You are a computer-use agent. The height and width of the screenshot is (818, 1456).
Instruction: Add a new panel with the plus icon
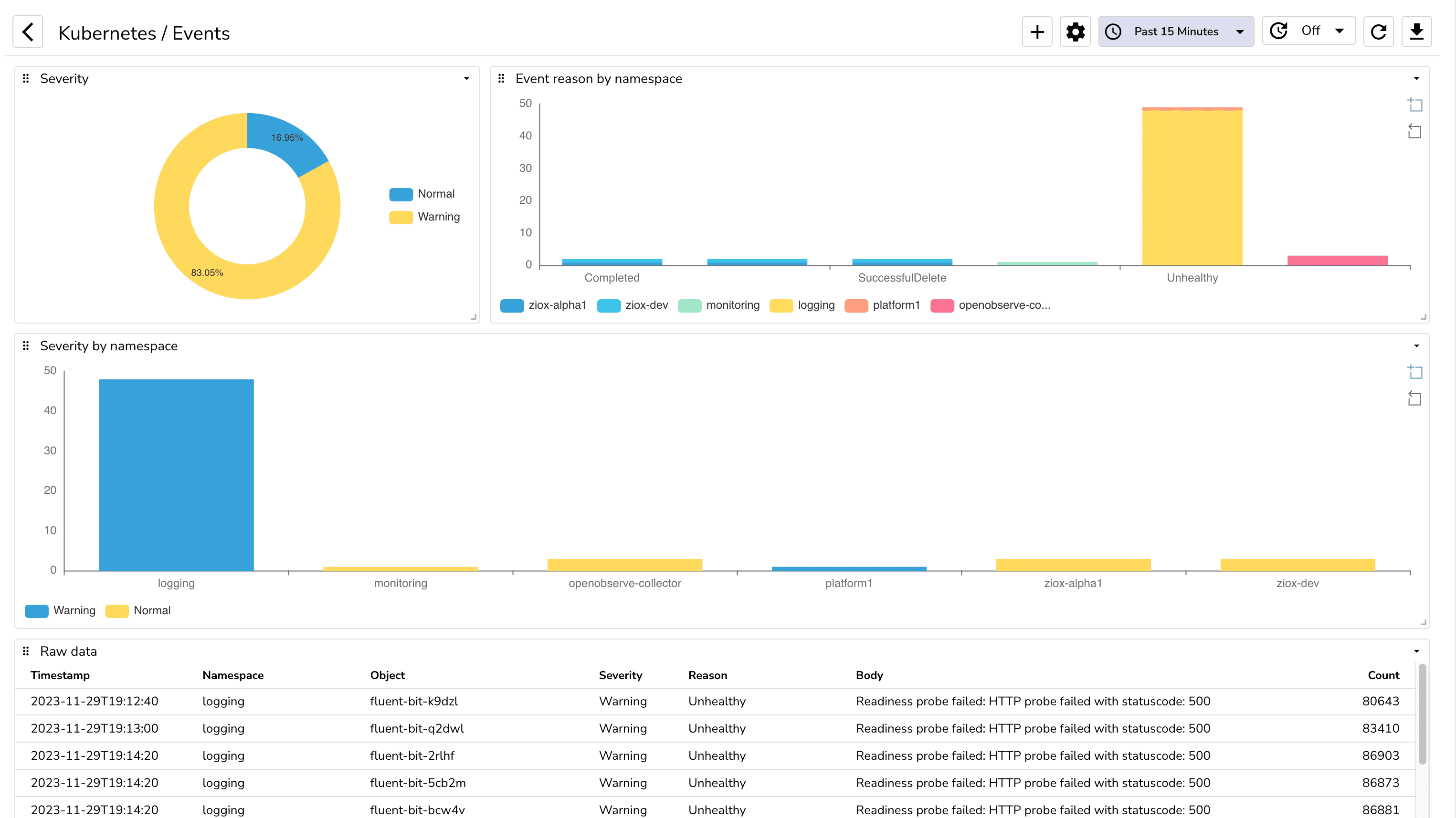[x=1037, y=31]
